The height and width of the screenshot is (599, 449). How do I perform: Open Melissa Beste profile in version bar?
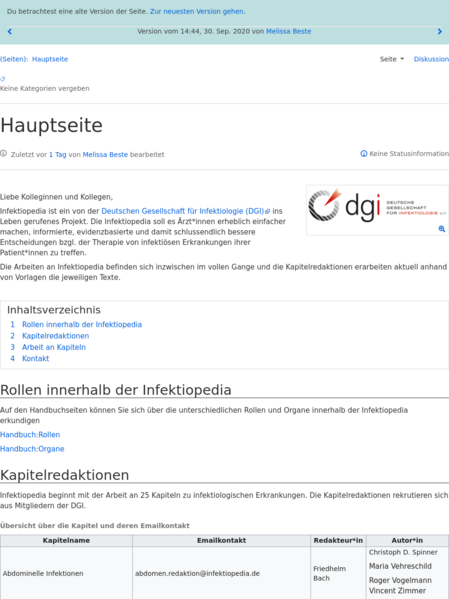click(x=289, y=31)
